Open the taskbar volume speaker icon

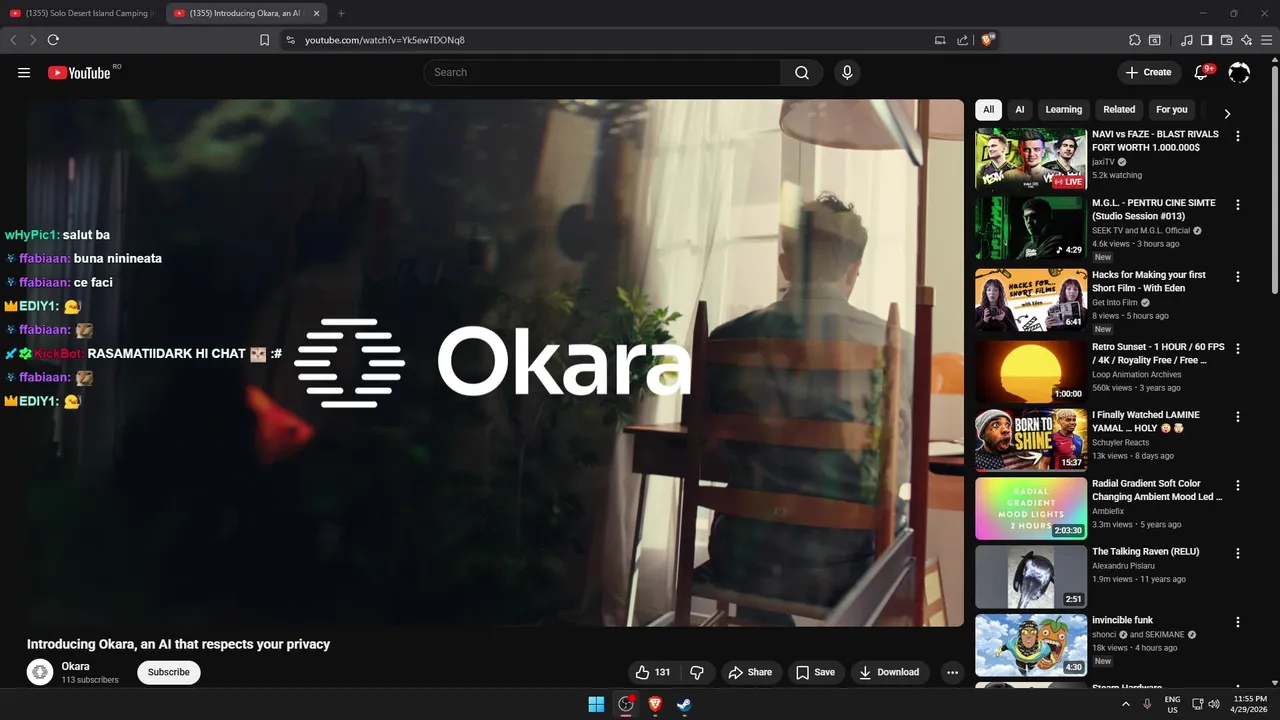click(x=1214, y=704)
